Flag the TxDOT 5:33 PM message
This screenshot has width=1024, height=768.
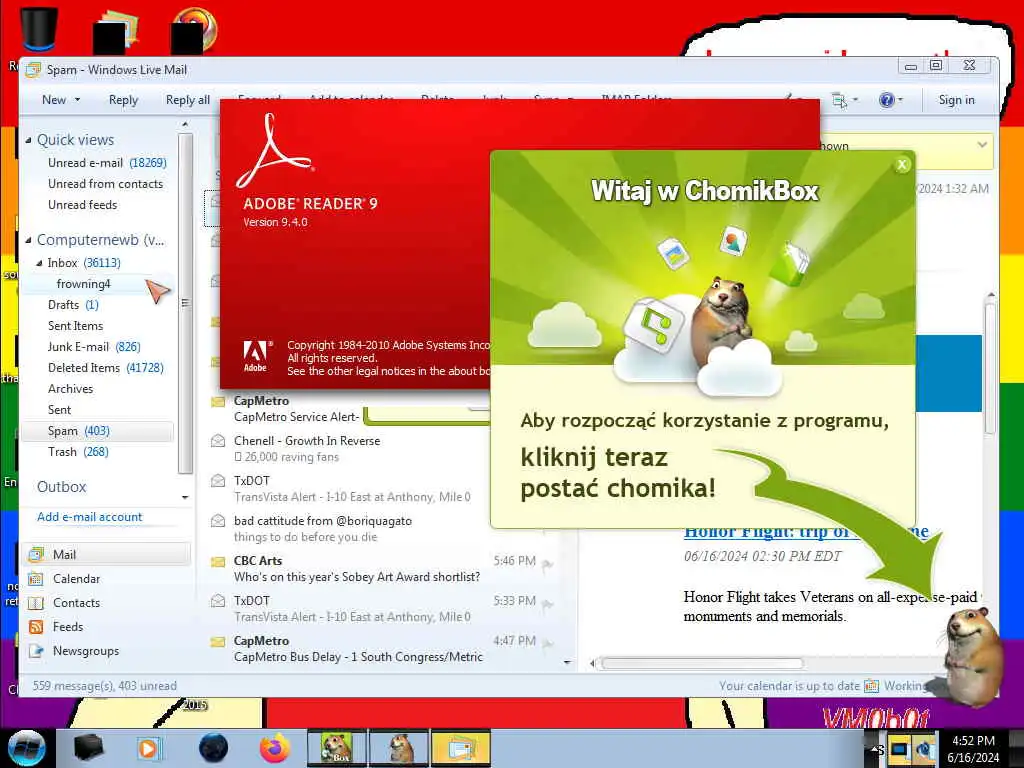coord(547,604)
